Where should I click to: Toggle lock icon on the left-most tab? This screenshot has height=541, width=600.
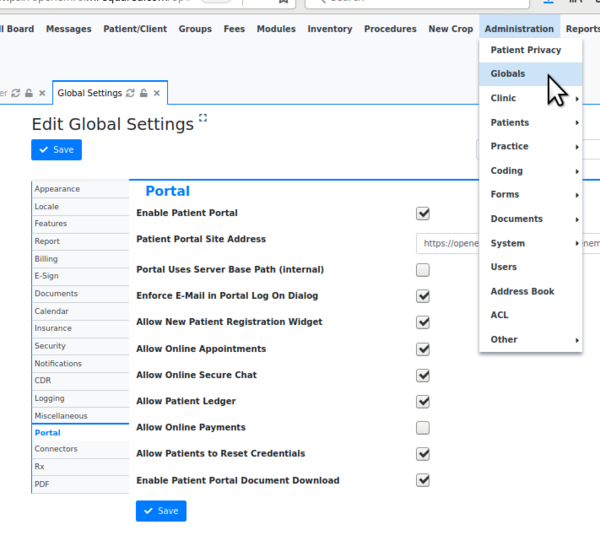tap(29, 93)
